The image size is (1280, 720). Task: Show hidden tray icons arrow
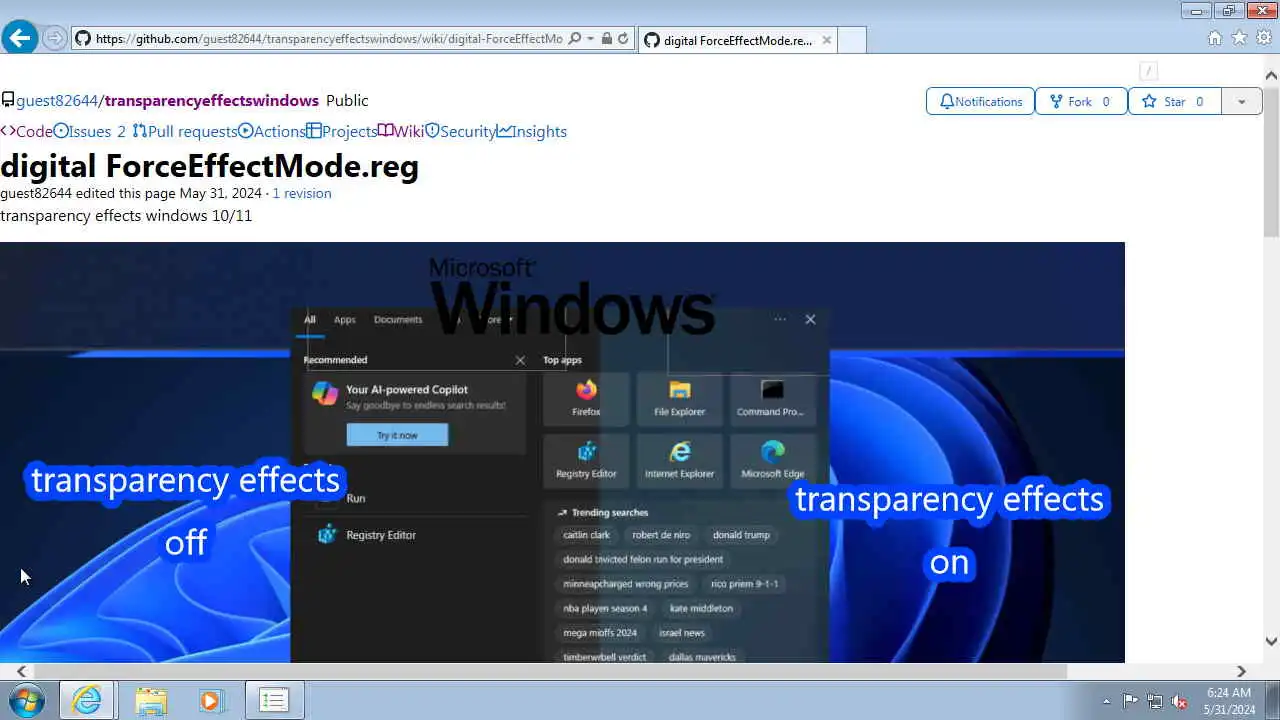pyautogui.click(x=1106, y=701)
